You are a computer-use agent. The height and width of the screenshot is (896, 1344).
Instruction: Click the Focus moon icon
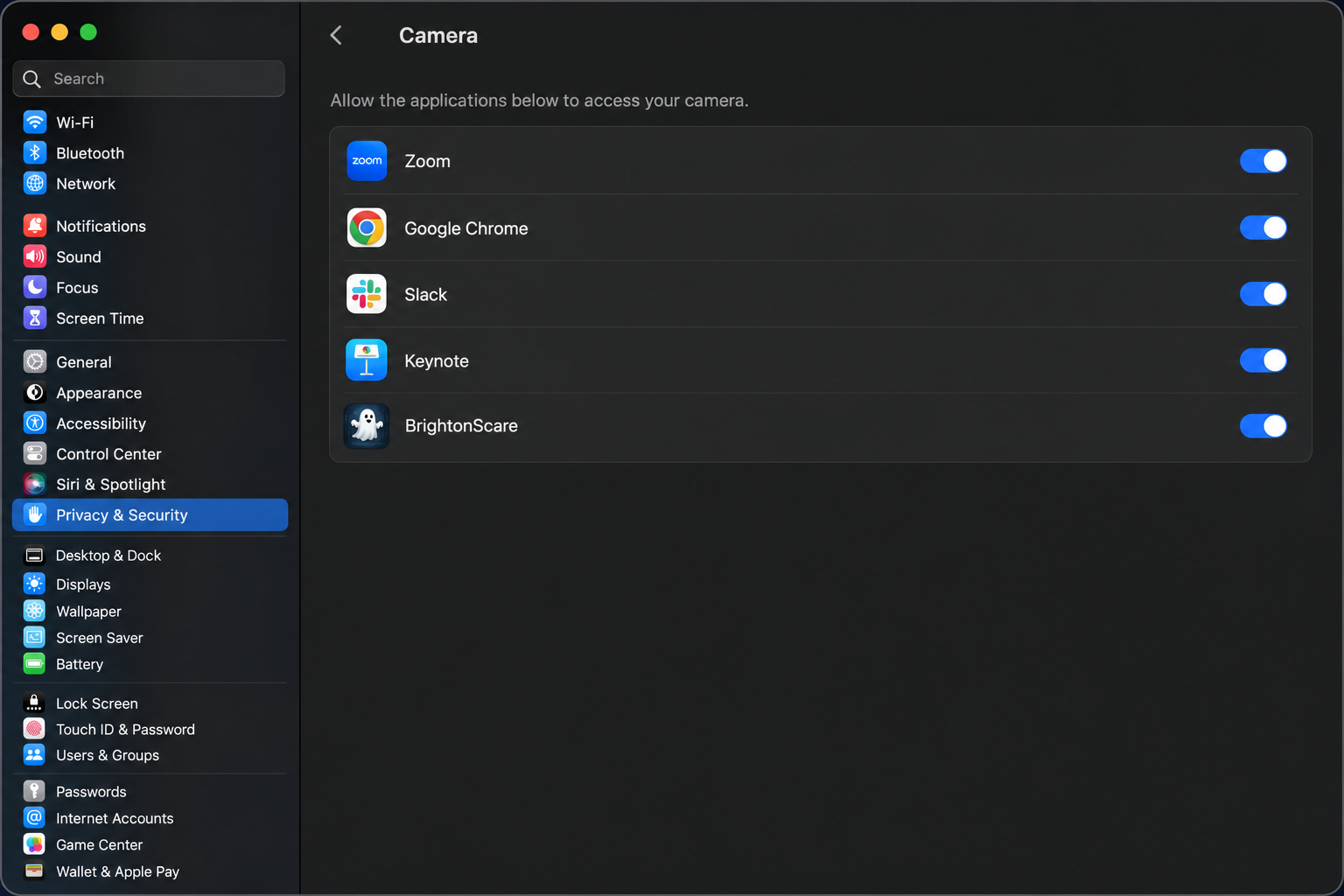coord(35,287)
